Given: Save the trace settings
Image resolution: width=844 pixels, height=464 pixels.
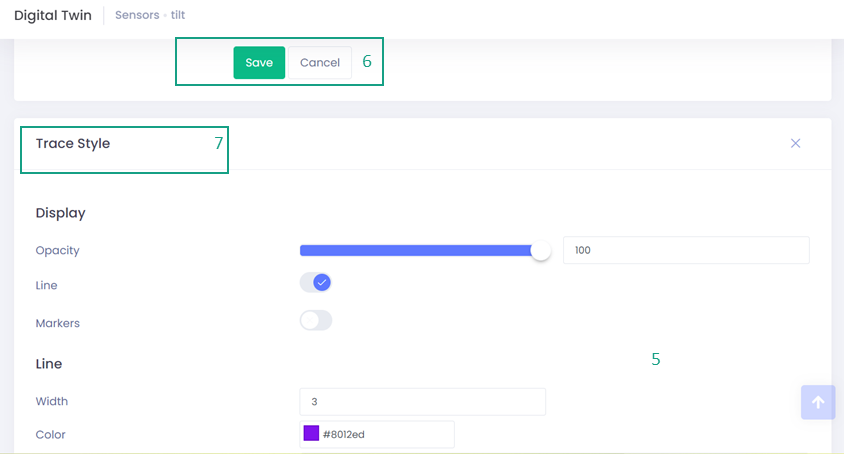Looking at the screenshot, I should coord(259,62).
